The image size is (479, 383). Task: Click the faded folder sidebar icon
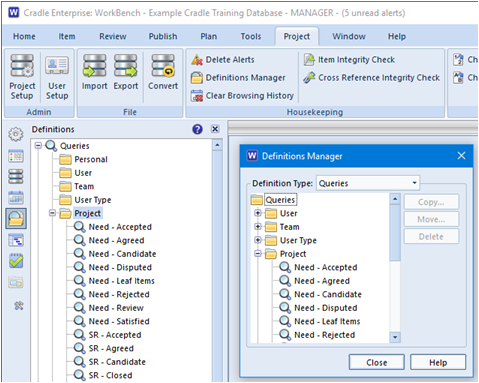pos(16,283)
